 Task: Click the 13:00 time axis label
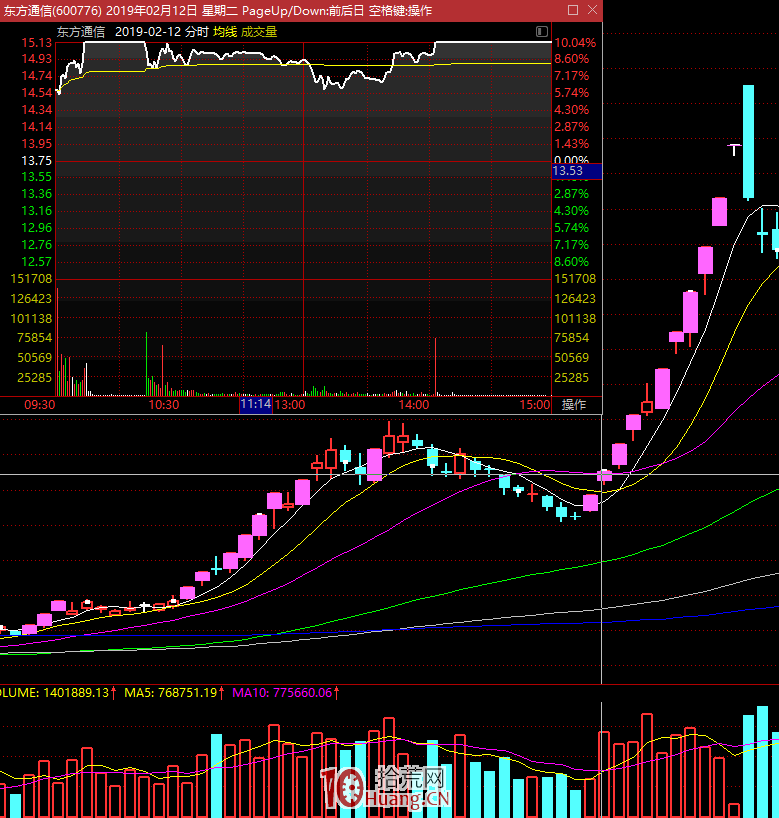tap(290, 405)
